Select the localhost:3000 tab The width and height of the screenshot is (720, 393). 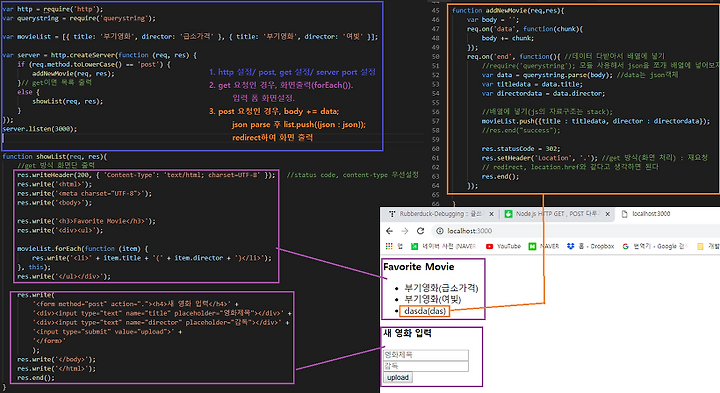click(646, 214)
